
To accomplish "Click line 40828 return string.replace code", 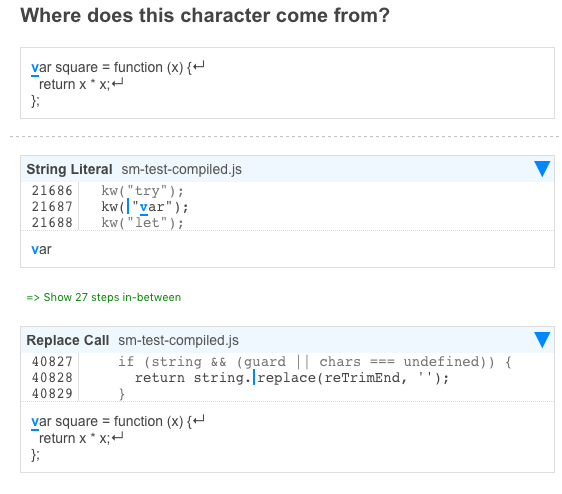I will [292, 378].
